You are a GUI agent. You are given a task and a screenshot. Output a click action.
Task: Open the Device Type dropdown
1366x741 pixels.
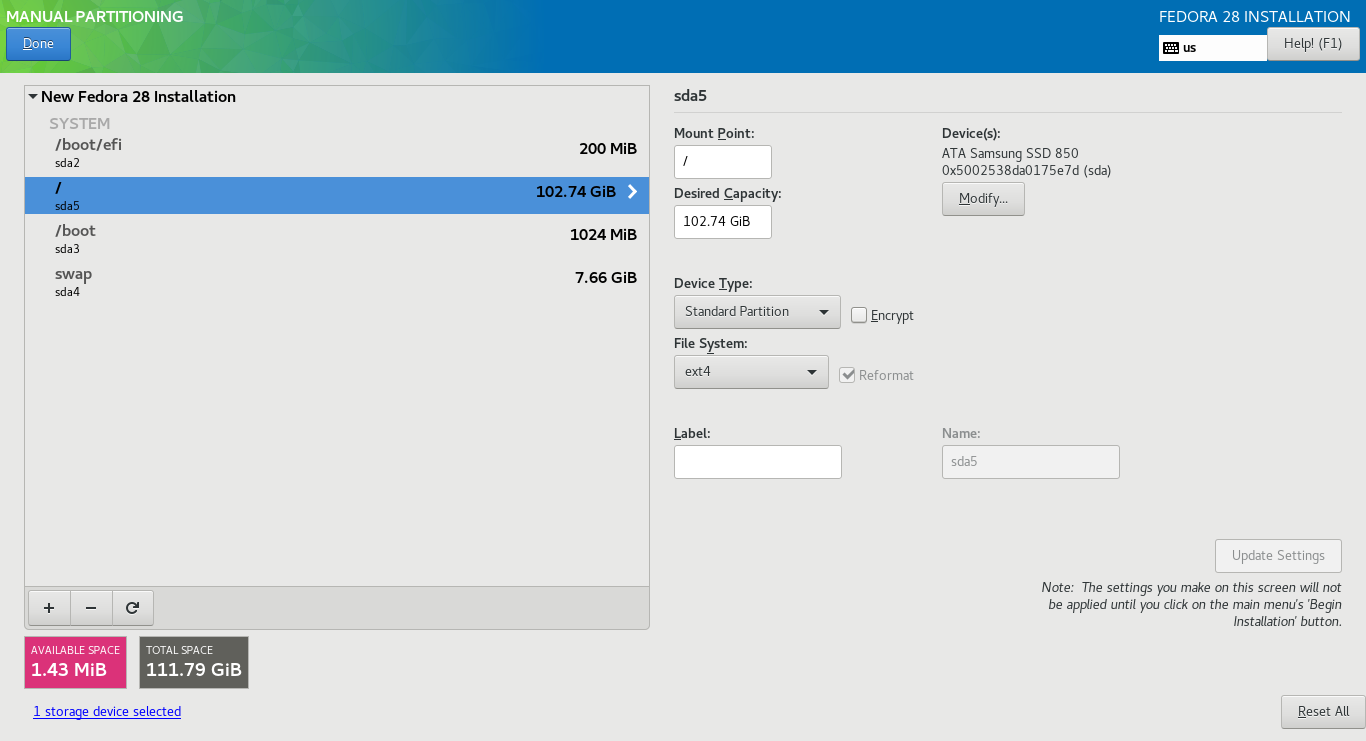(757, 312)
